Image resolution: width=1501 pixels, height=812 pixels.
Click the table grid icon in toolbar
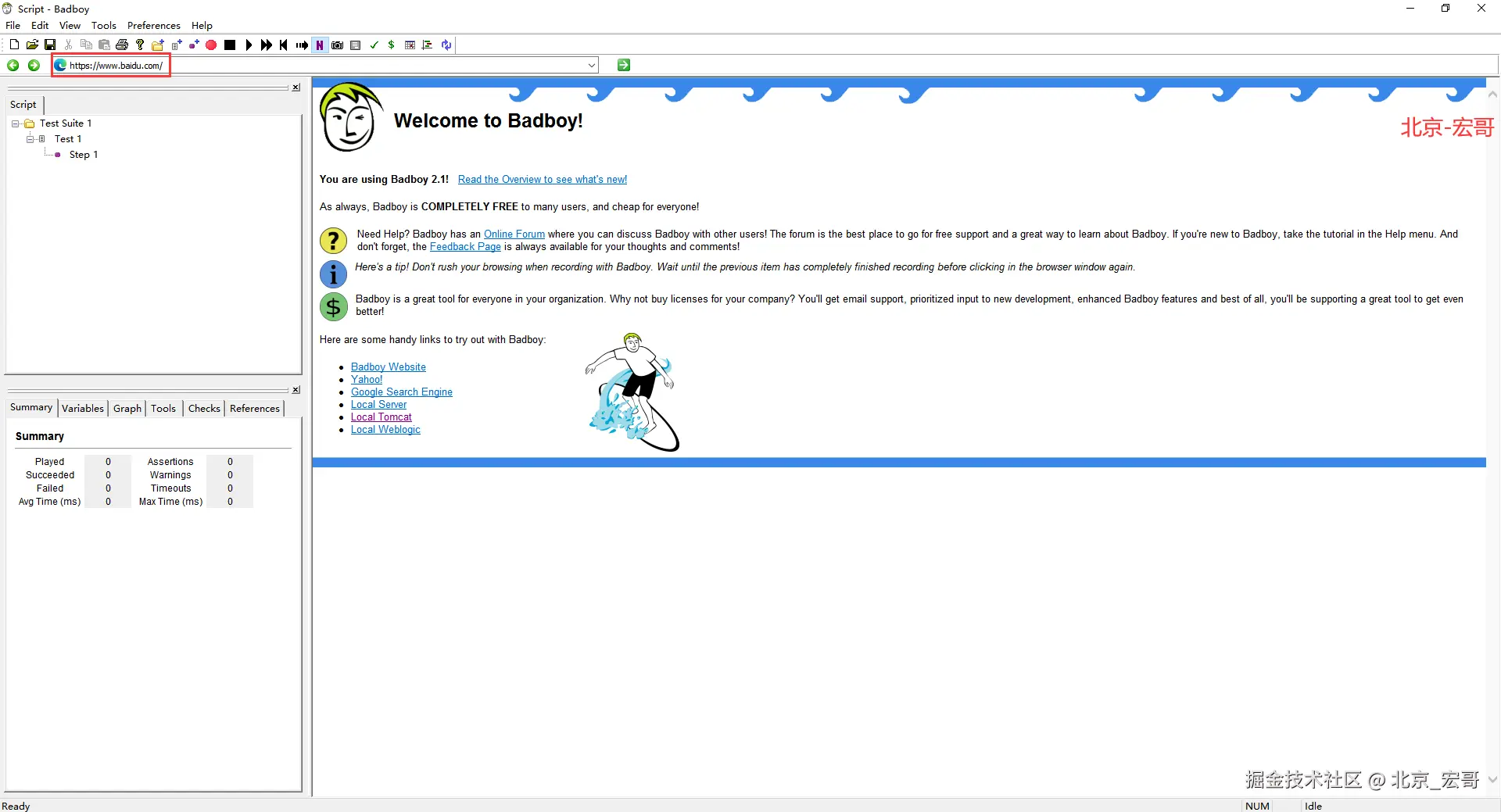pos(410,45)
